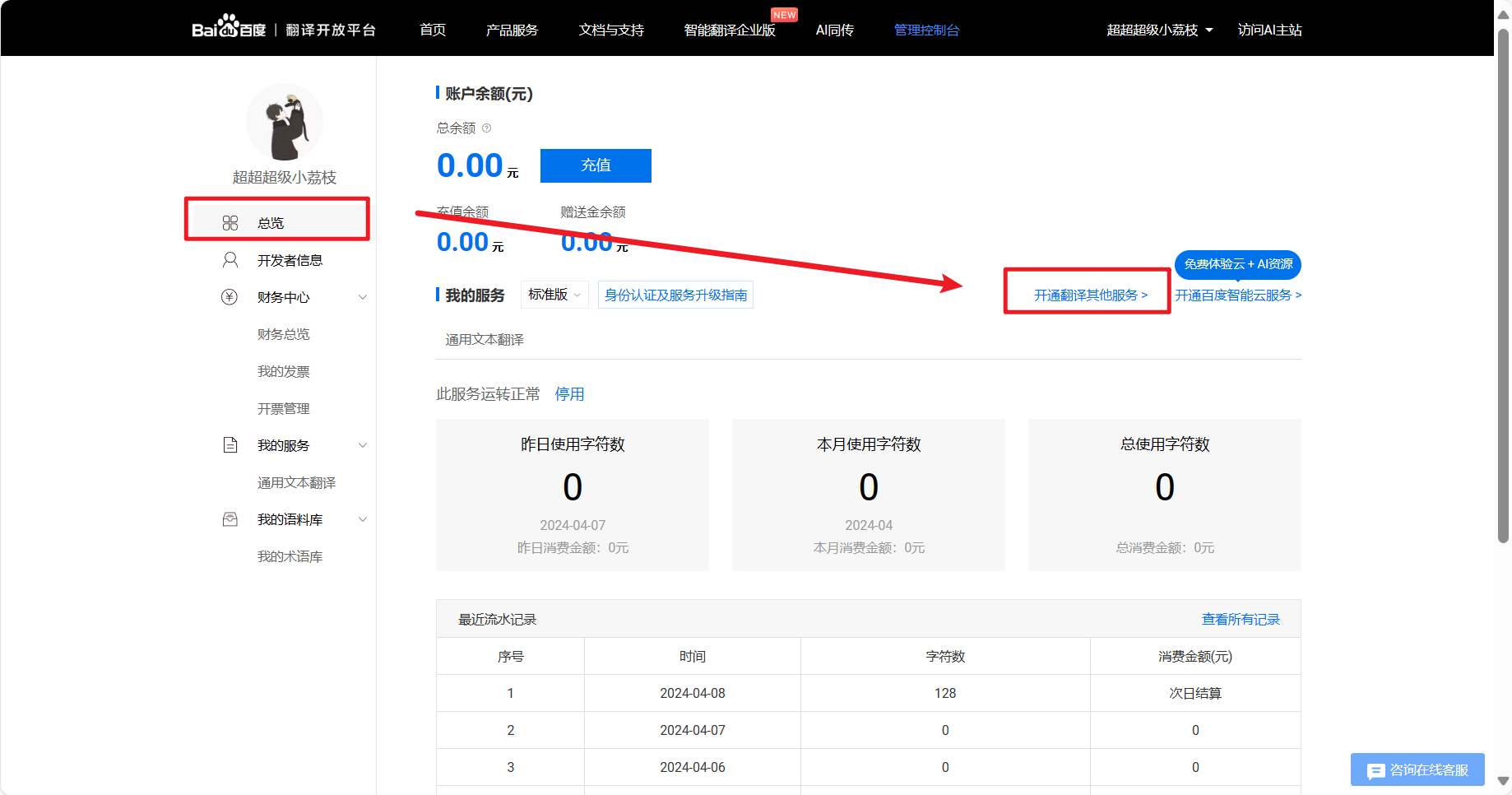Screen dimensions: 1512x795
Task: Click the yen finance center icon
Action: pyautogui.click(x=230, y=297)
